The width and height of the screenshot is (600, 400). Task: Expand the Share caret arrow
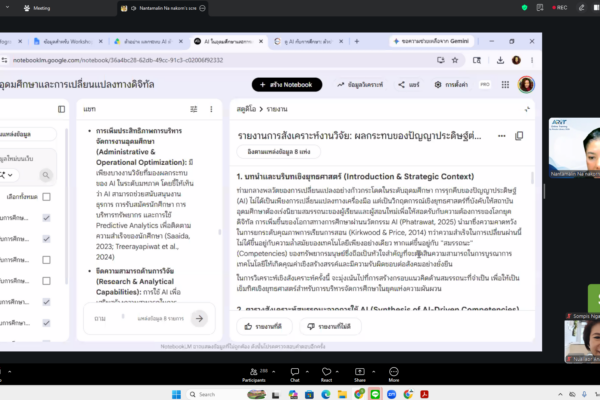[373, 371]
